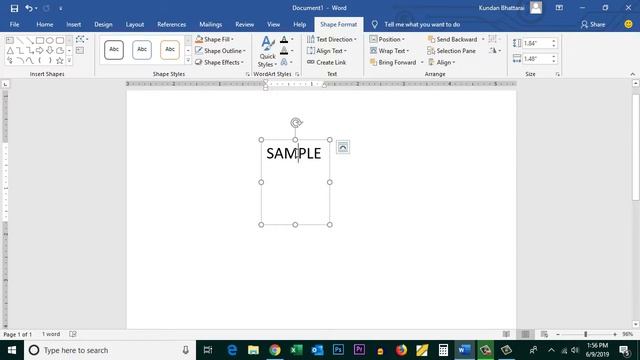
Task: Choose the star shape in Insert Shapes
Action: [x=60, y=60]
